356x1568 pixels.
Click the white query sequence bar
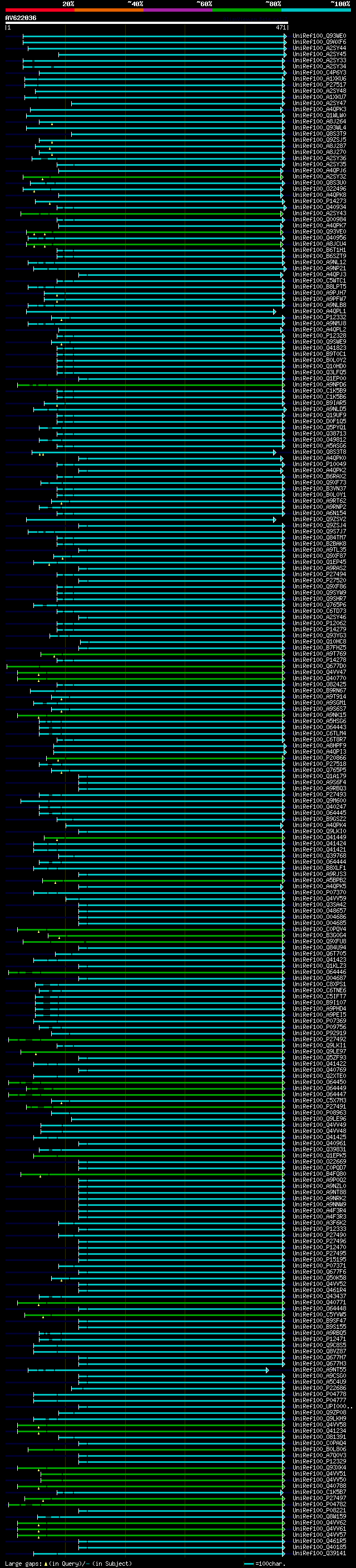click(x=146, y=23)
